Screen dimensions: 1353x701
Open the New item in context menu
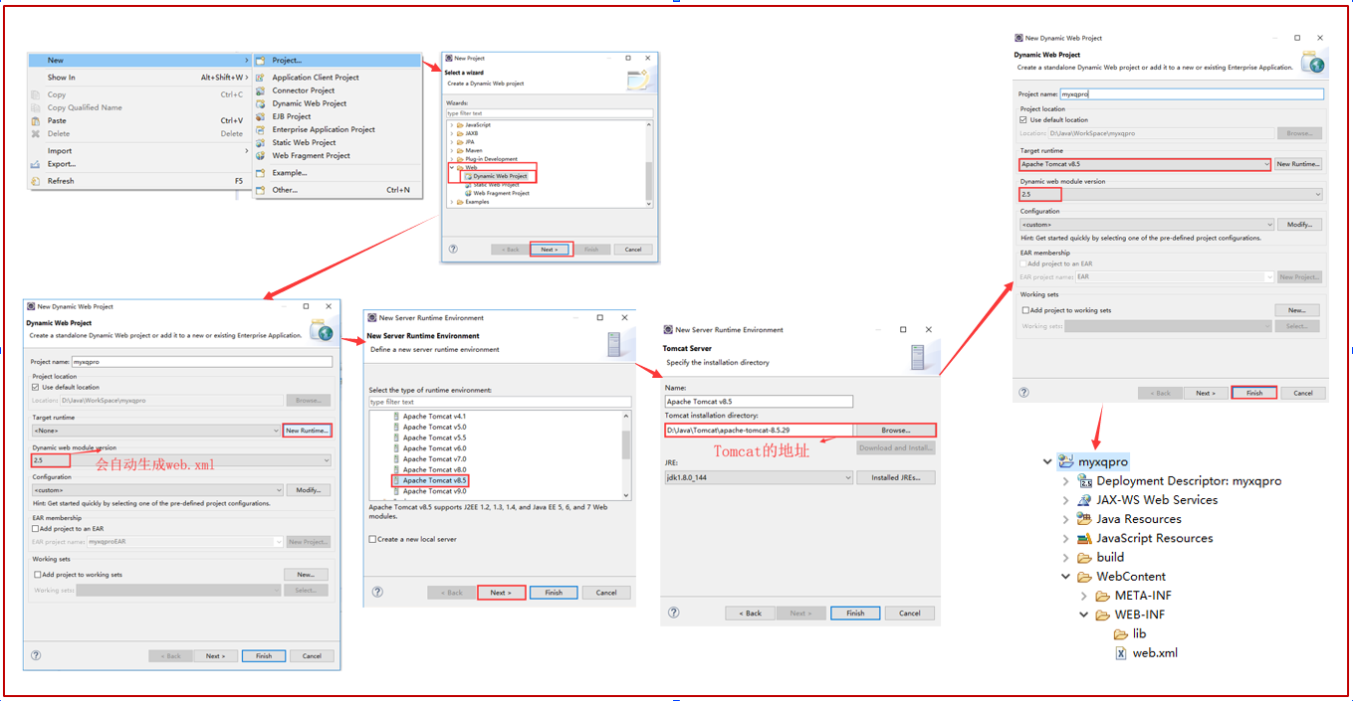[x=138, y=60]
